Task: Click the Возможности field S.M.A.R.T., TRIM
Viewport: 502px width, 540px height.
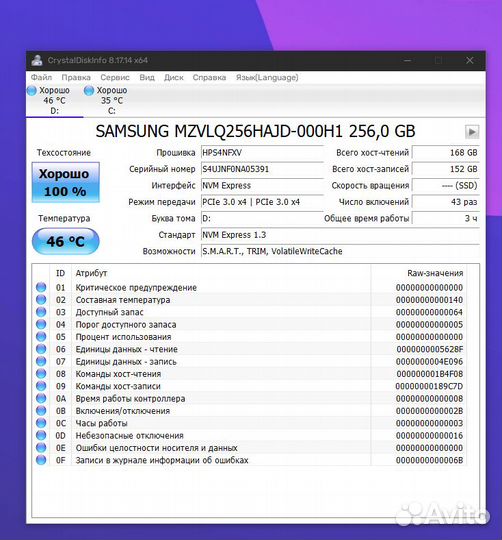Action: 340,251
